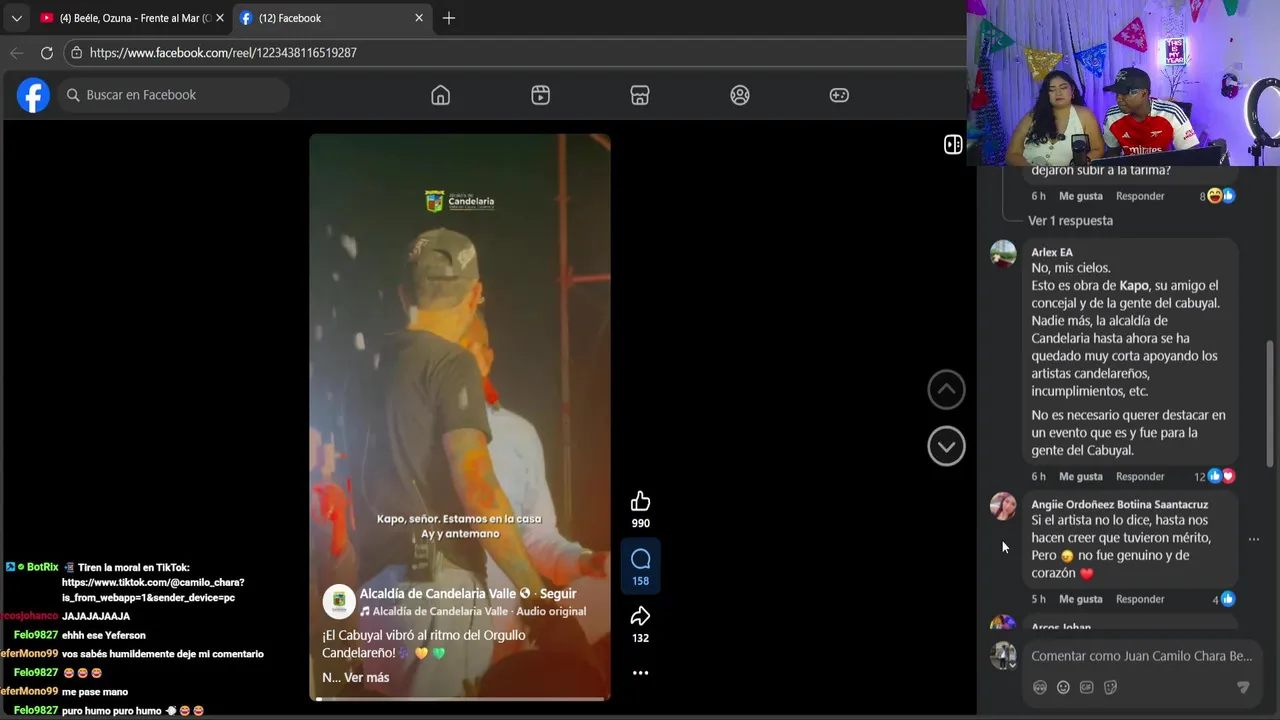Open Angiie Ordoñeez Botiina Saantacruz profile

pyautogui.click(x=1119, y=504)
